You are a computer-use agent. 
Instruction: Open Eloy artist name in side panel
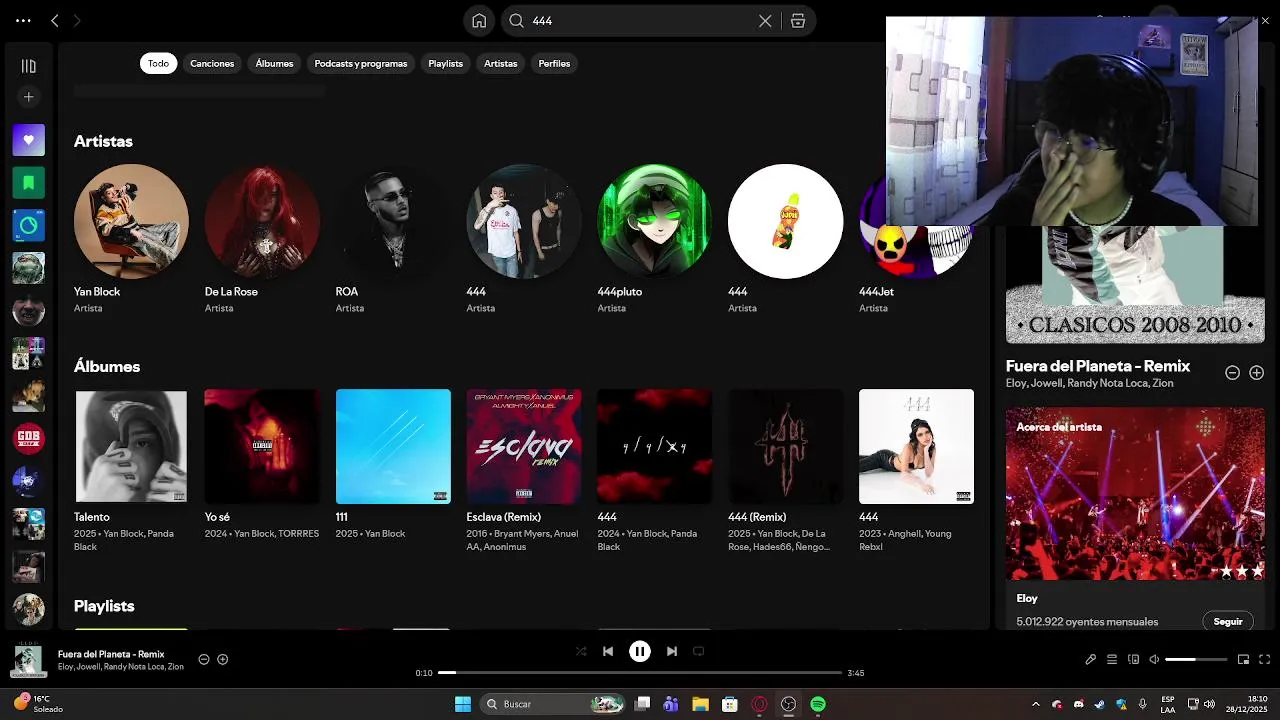click(x=1027, y=598)
